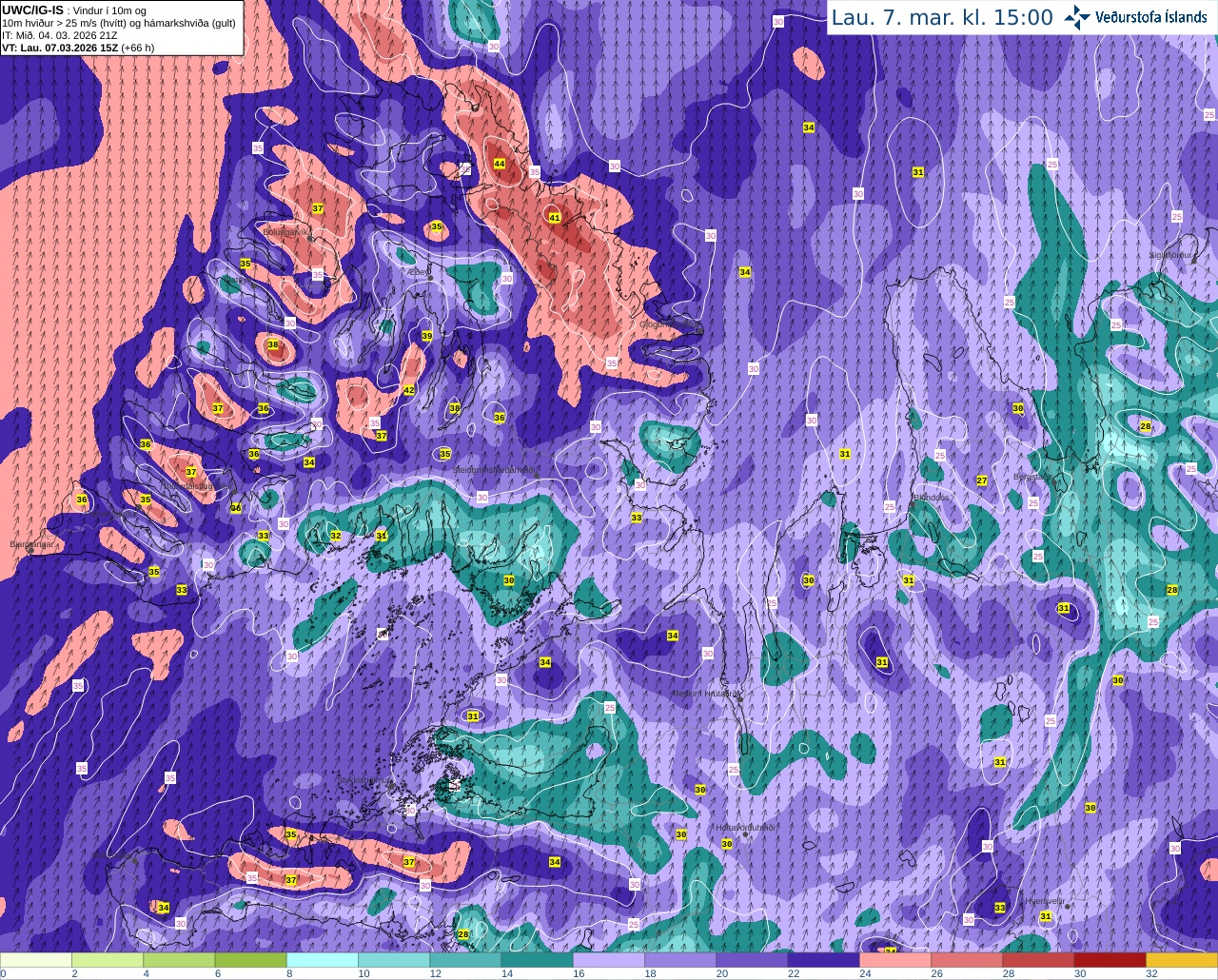
Task: Pick the dark indigo 22–24 legend swatch
Action: 823,960
